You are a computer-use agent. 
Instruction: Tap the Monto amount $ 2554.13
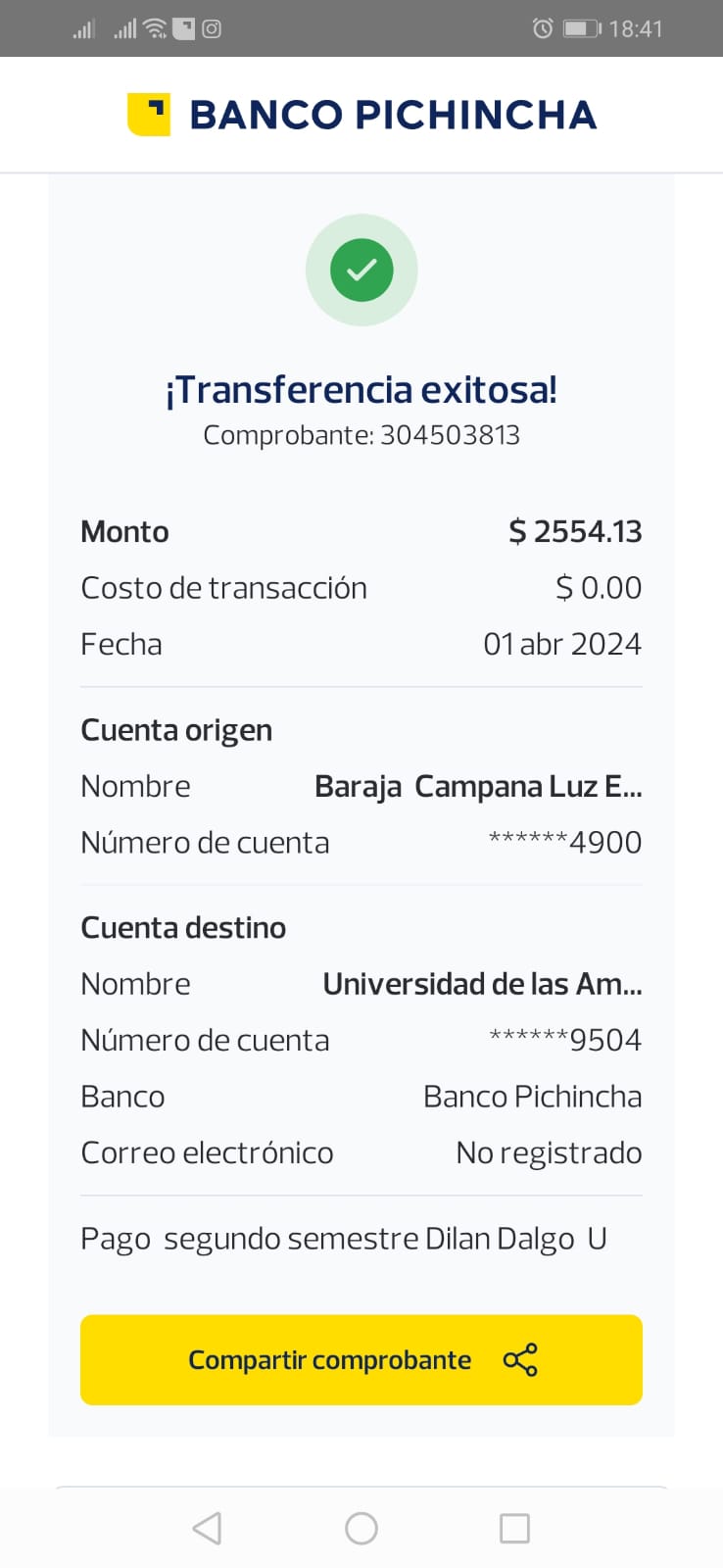(575, 532)
